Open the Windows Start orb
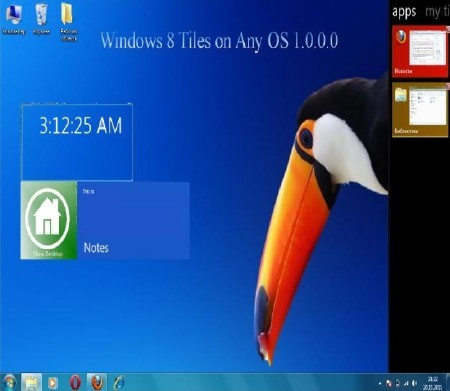Screen dimensions: 450x391 [9, 382]
